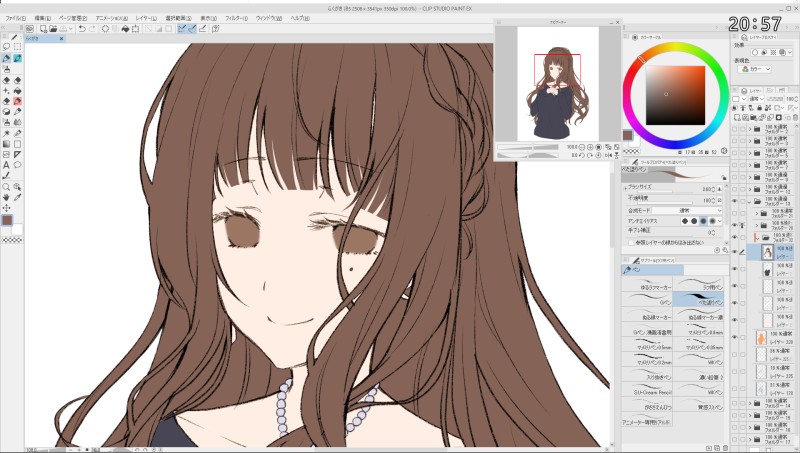Image resolution: width=800 pixels, height=453 pixels.
Task: Select the hand move-canvas tool
Action: pos(6,197)
